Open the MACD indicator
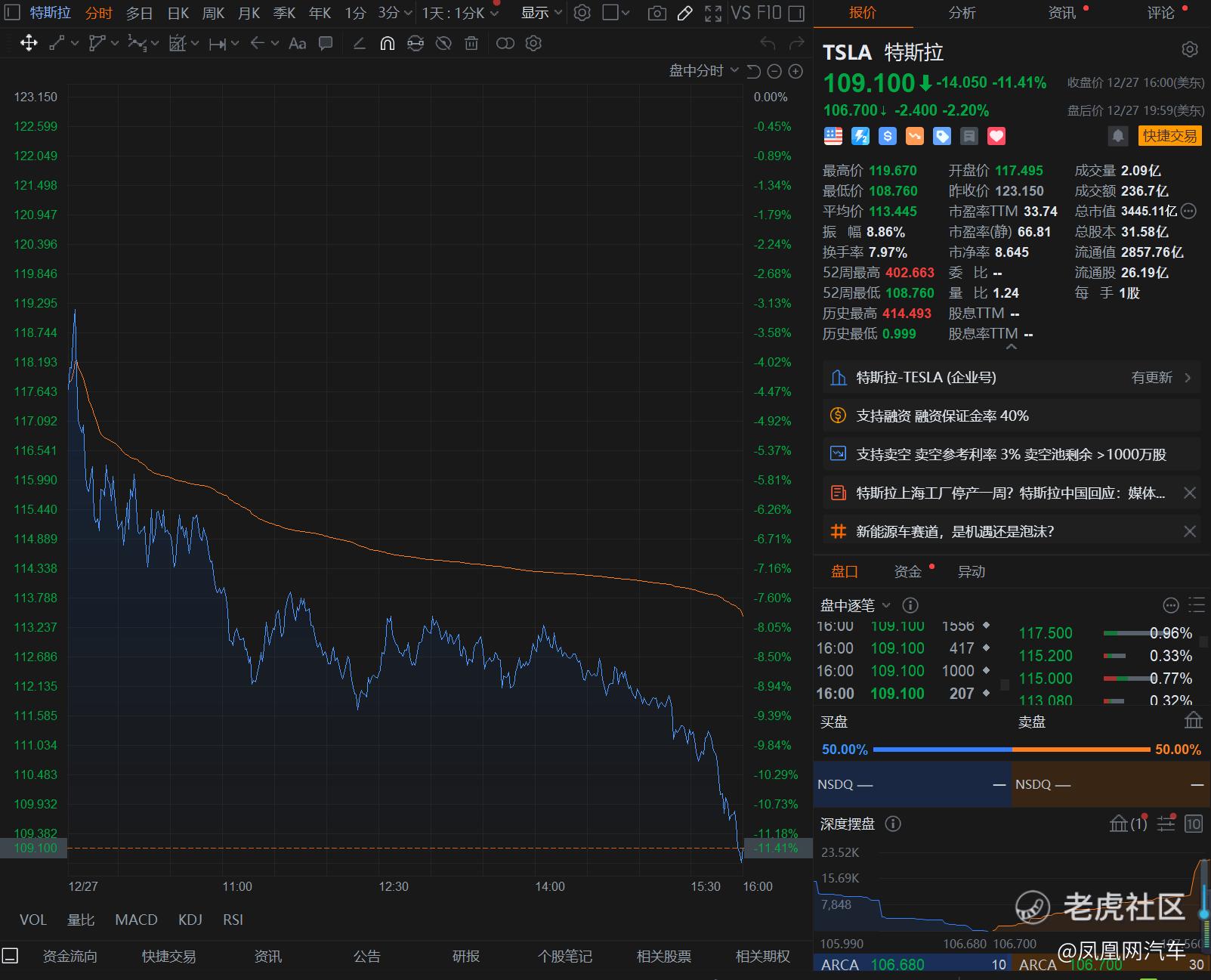Viewport: 1211px width, 980px height. pyautogui.click(x=136, y=920)
